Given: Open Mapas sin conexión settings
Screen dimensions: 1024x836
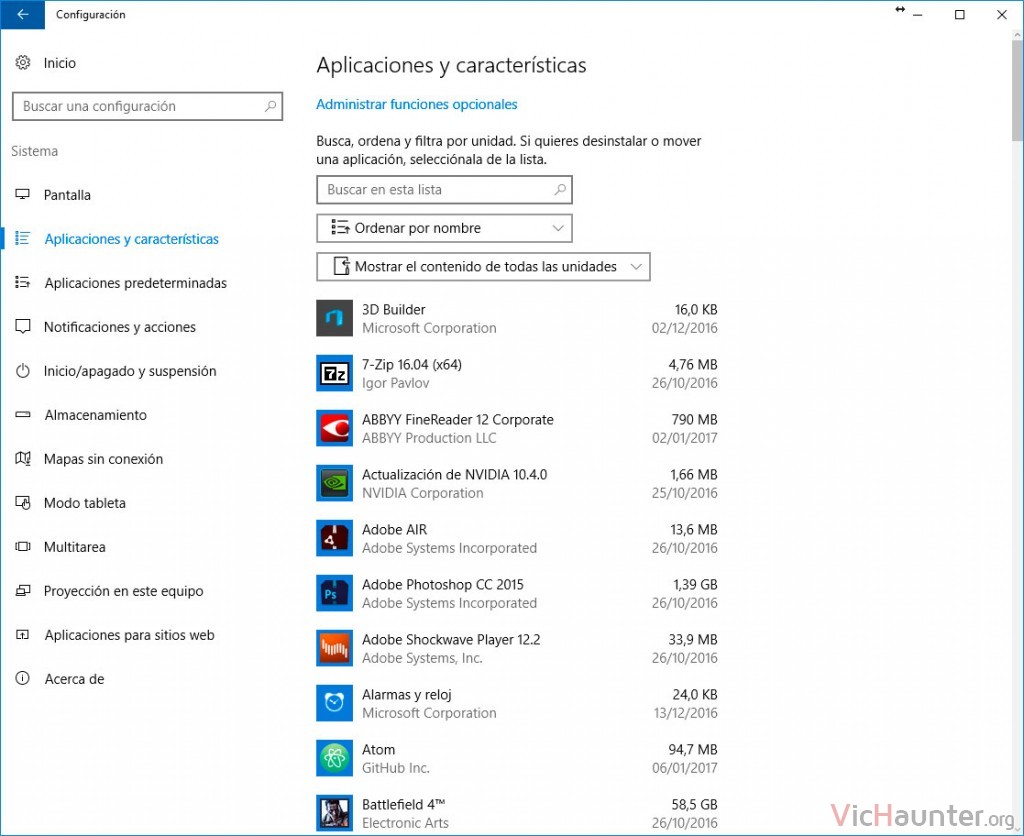Looking at the screenshot, I should [103, 458].
